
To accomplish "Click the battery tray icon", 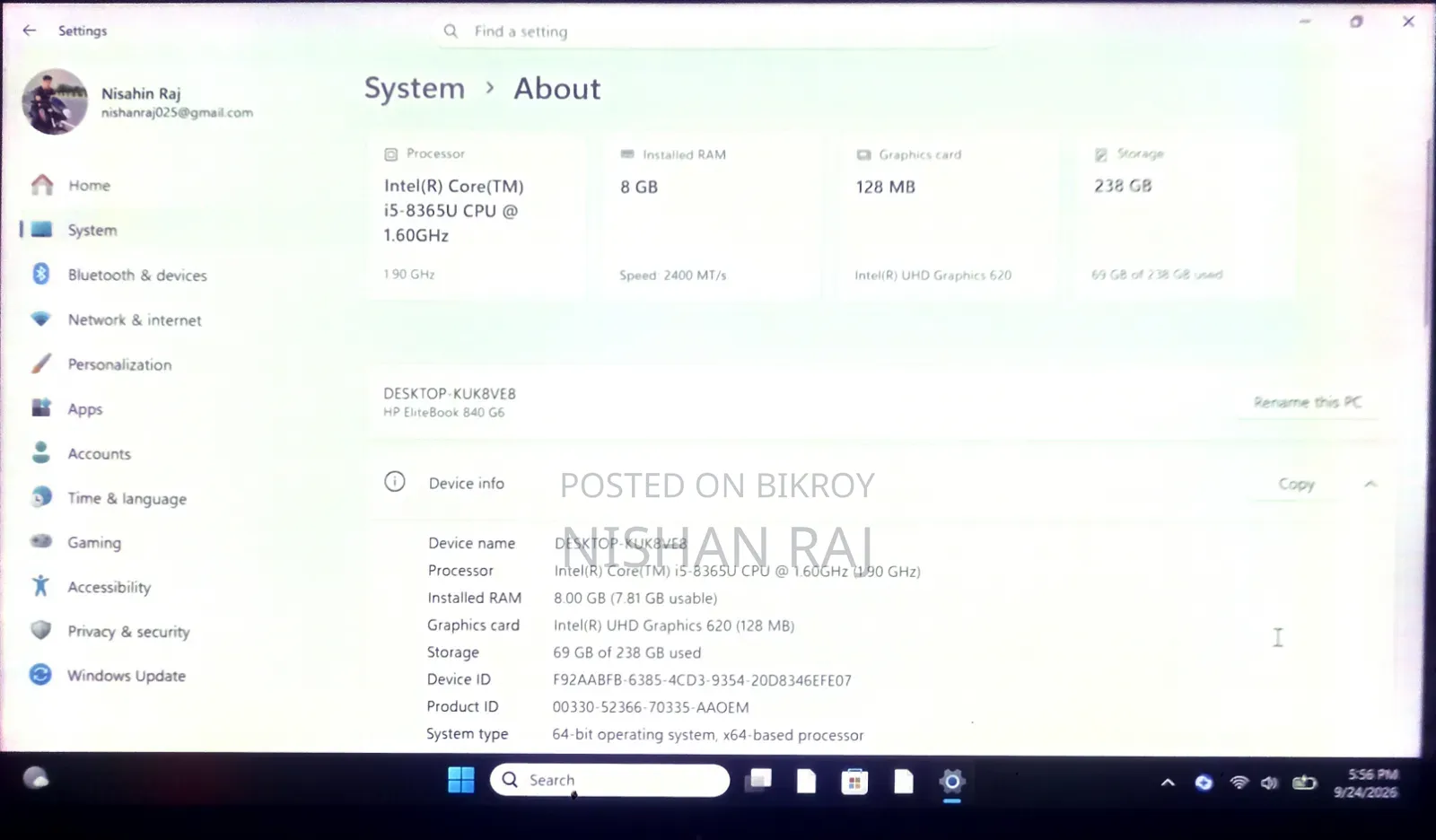I will tap(1304, 783).
